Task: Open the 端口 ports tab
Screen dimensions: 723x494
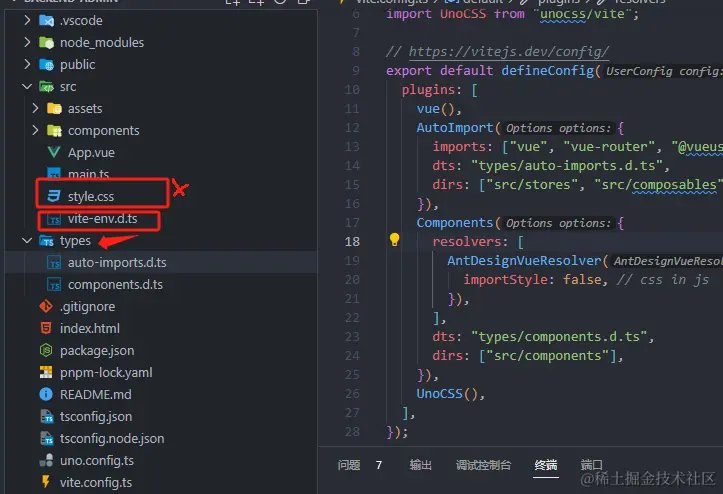Action: pos(592,465)
